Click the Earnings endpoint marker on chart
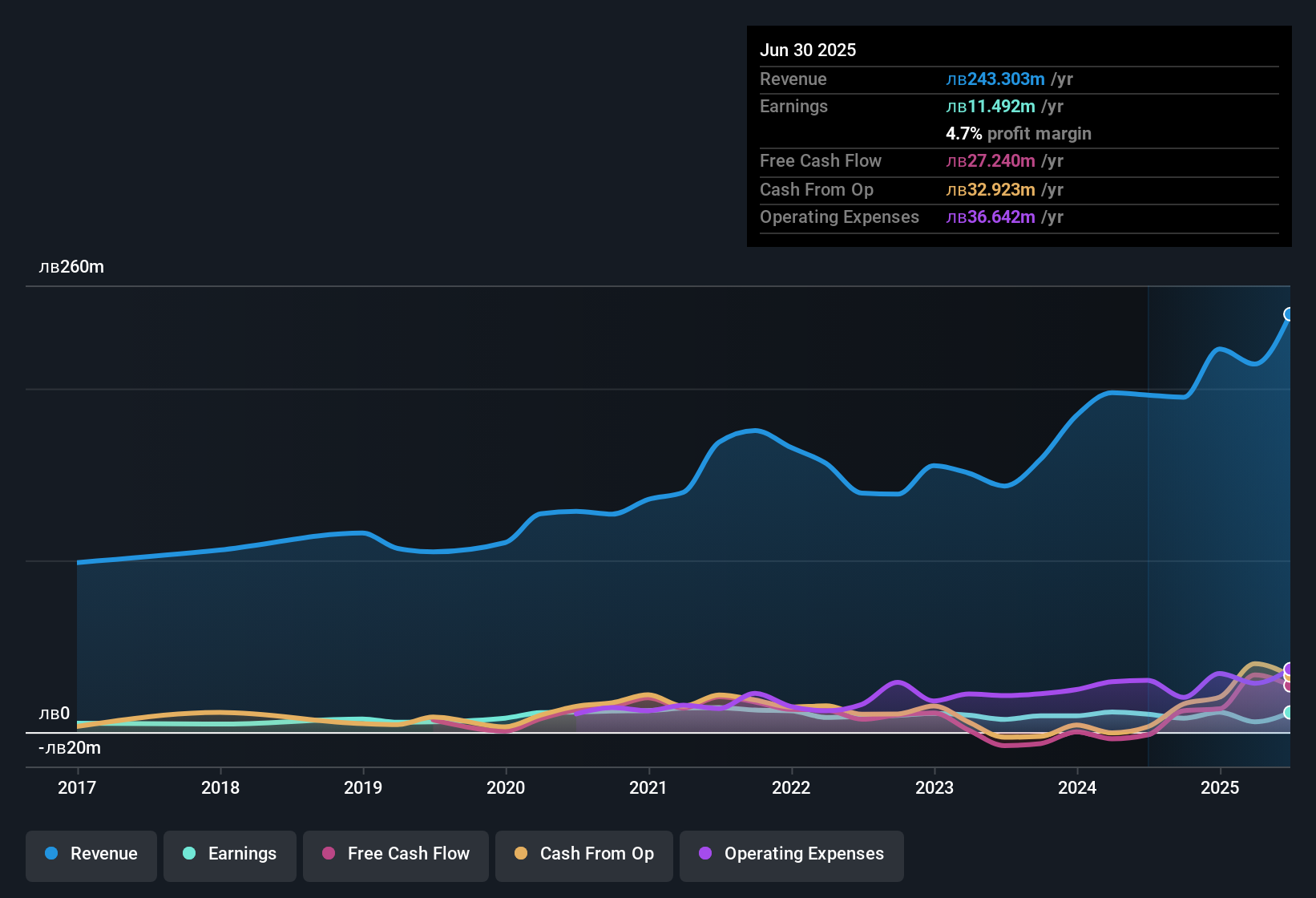Screen dimensions: 1316x898 (1289, 712)
